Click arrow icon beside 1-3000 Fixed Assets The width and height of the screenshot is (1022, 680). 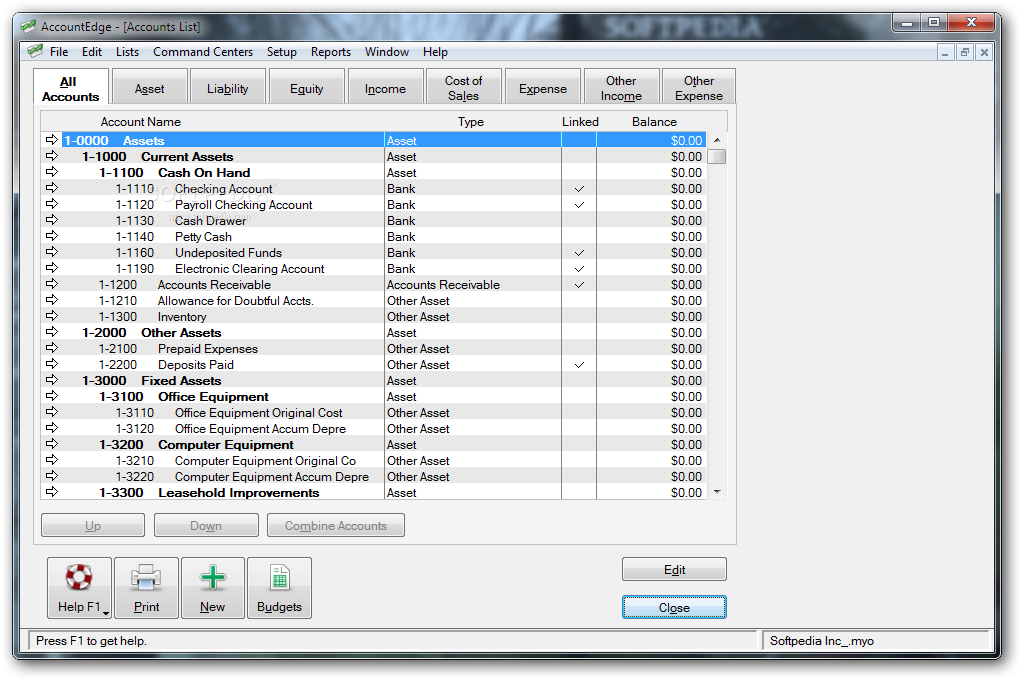[x=52, y=379]
